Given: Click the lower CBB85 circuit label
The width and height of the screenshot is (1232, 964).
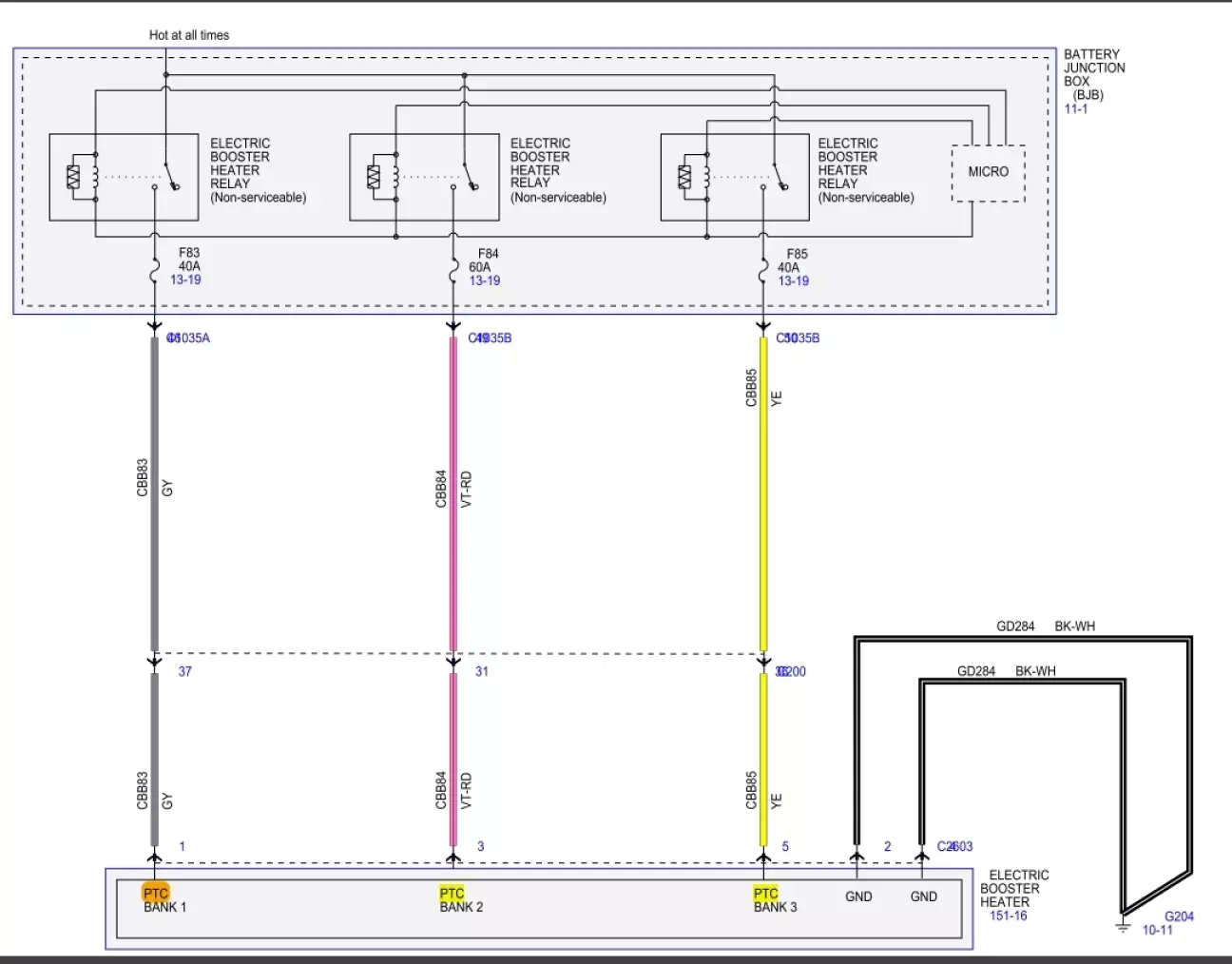Looking at the screenshot, I should (x=751, y=791).
